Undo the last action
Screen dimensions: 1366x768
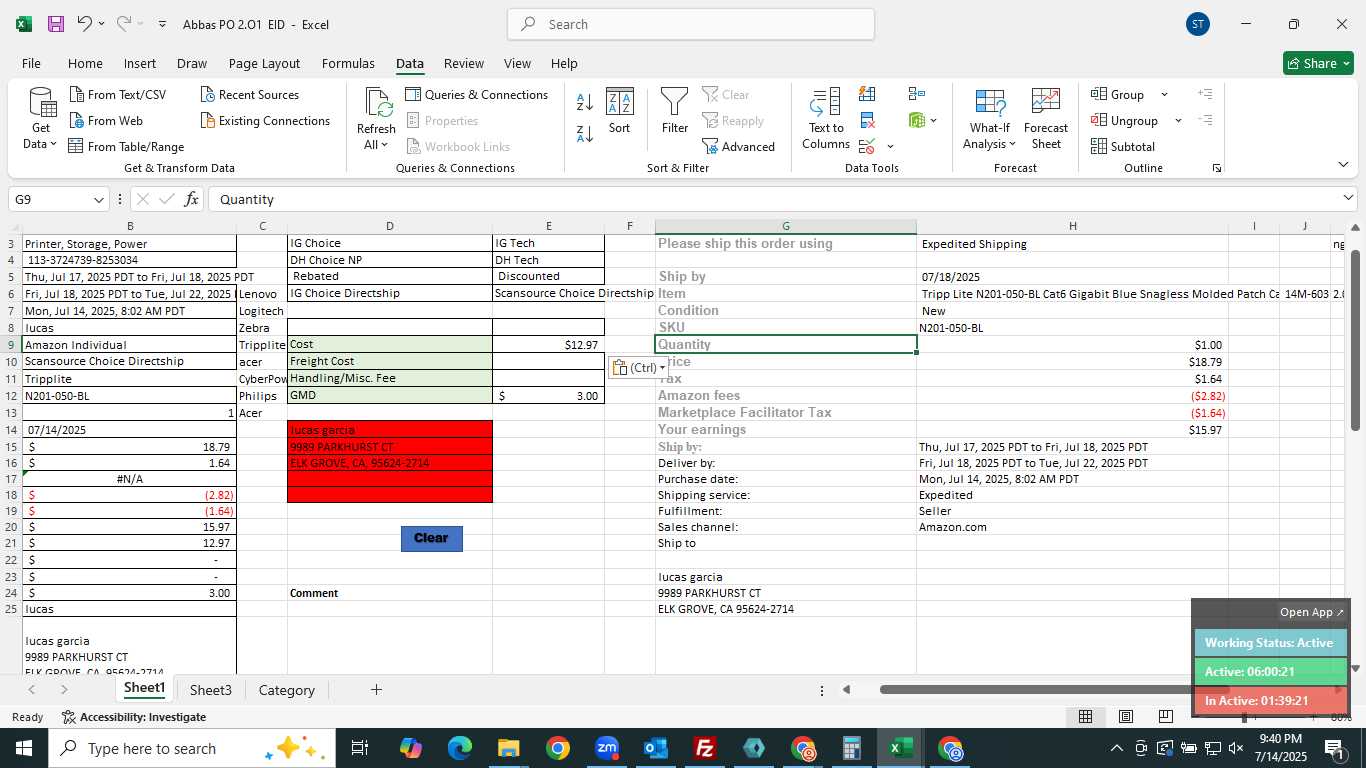pos(85,24)
